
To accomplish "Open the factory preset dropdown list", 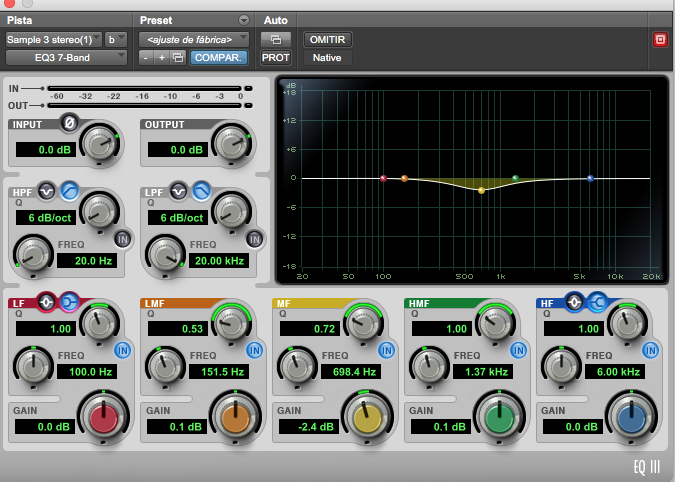I will [x=193, y=39].
